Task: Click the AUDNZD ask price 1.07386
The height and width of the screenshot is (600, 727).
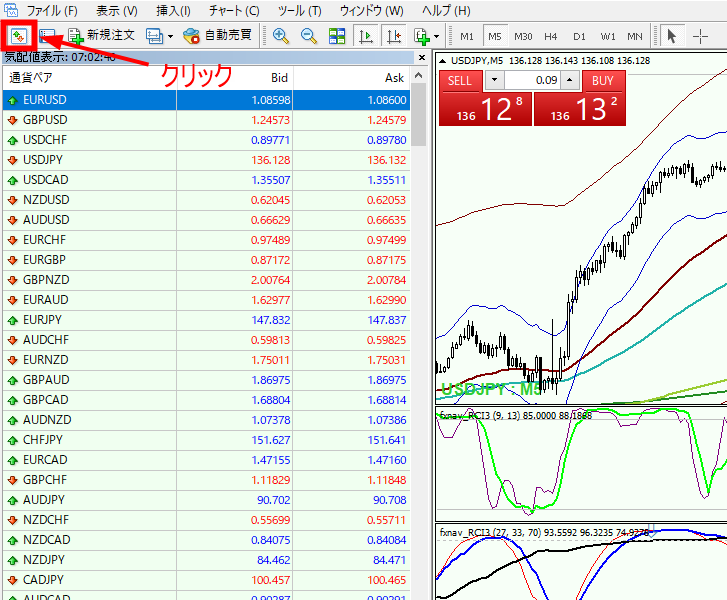Action: click(387, 420)
